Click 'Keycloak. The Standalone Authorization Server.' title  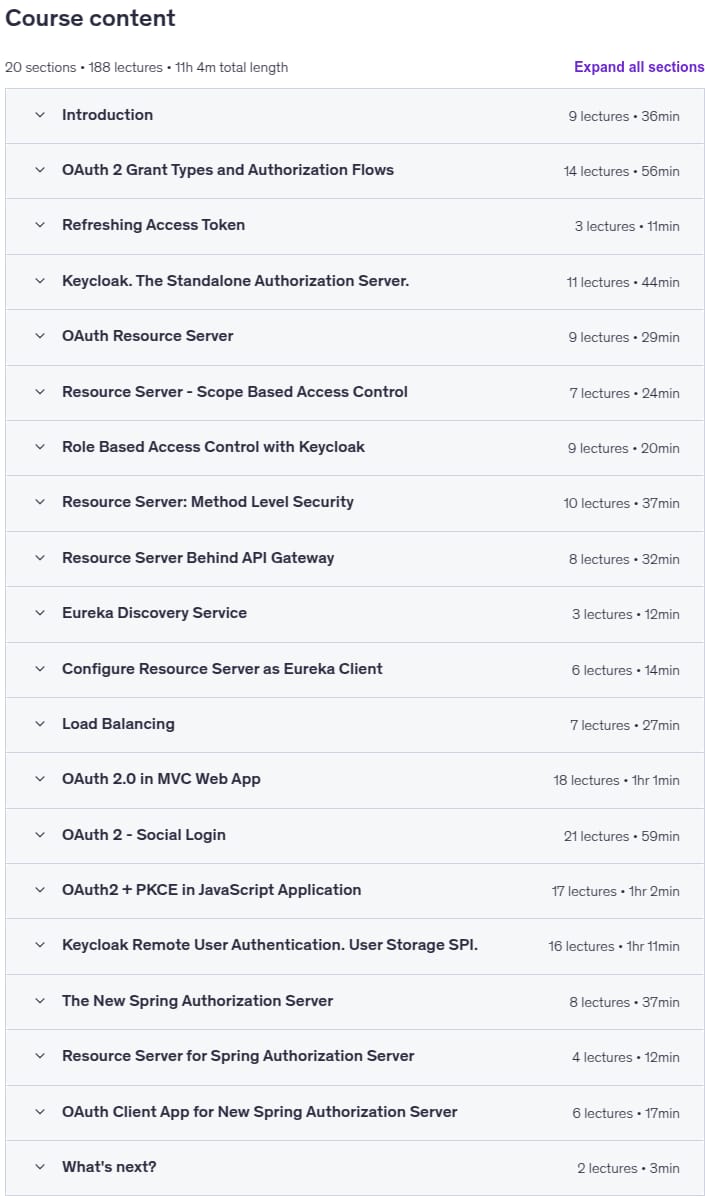point(236,281)
